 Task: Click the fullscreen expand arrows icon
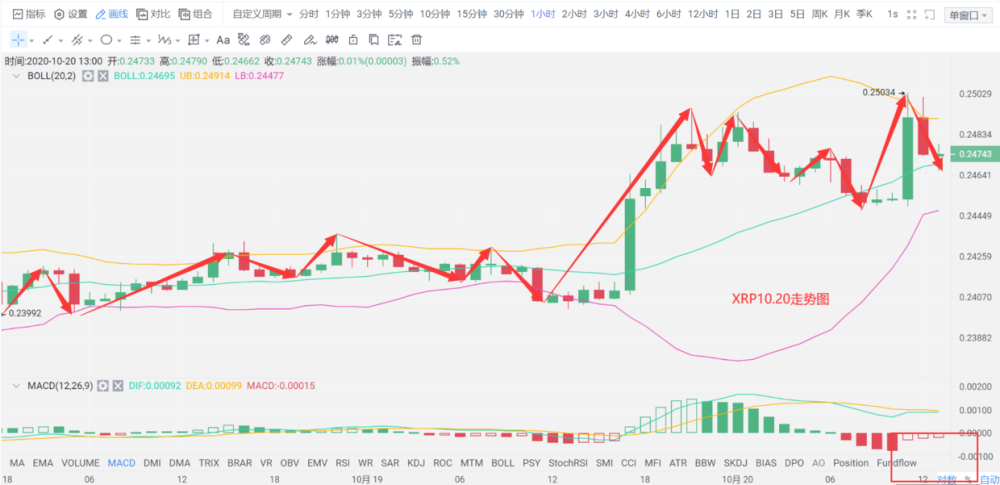912,15
